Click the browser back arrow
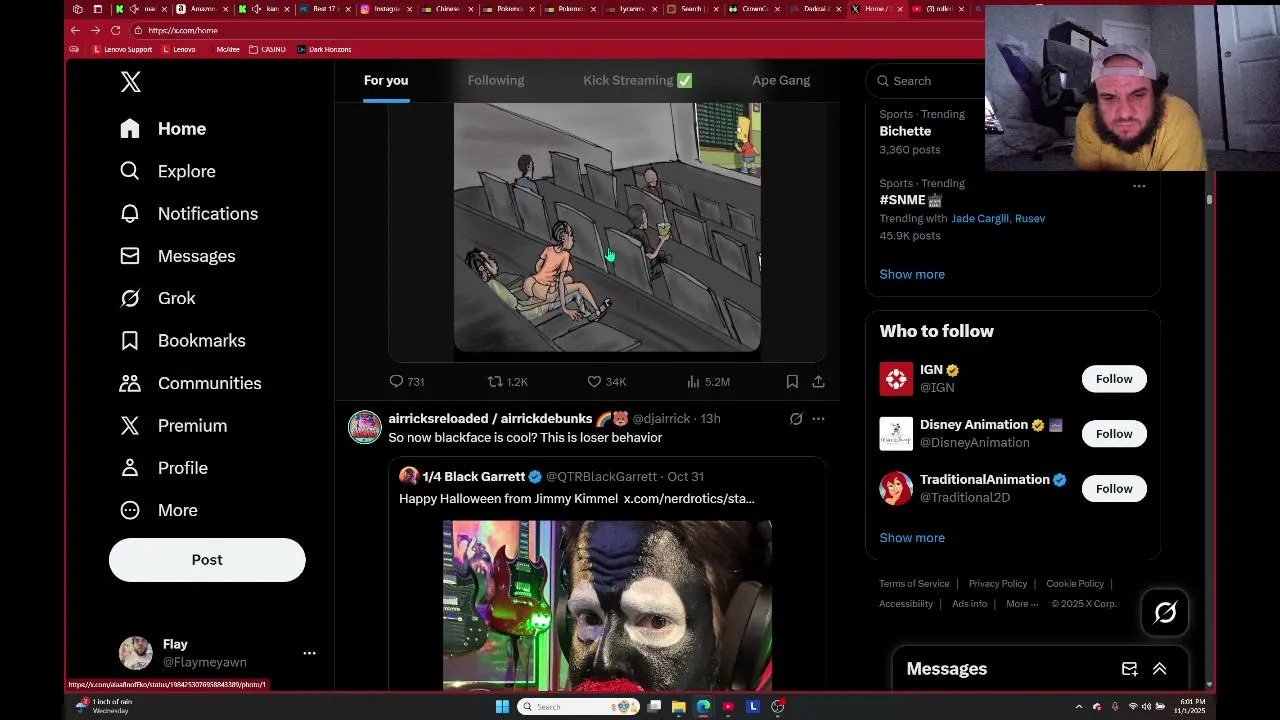Image resolution: width=1280 pixels, height=720 pixels. (x=75, y=30)
